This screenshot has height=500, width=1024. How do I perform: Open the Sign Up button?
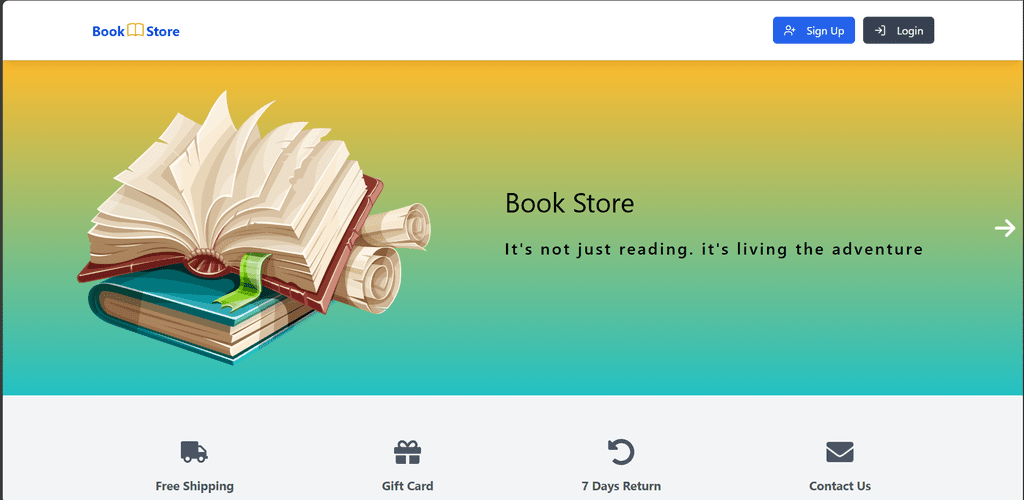coord(814,31)
